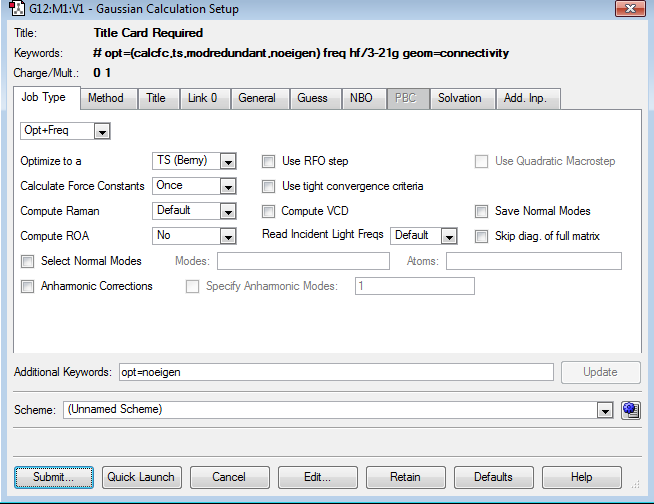Open Help for calculation setup
Image resolution: width=654 pixels, height=504 pixels.
pos(582,477)
